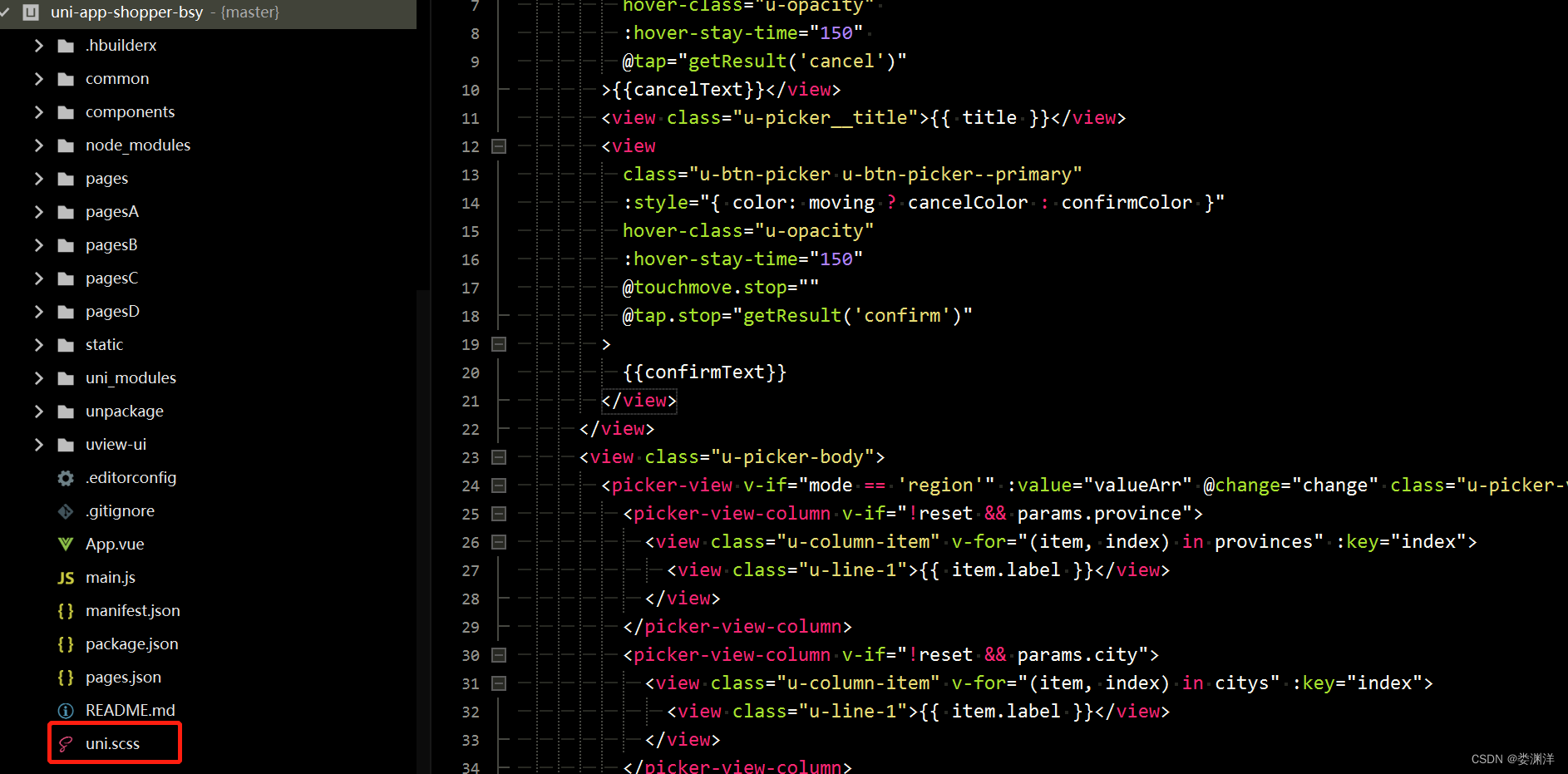Image resolution: width=1568 pixels, height=774 pixels.
Task: Click 'valueArr' on line 24
Action: coord(1137,486)
